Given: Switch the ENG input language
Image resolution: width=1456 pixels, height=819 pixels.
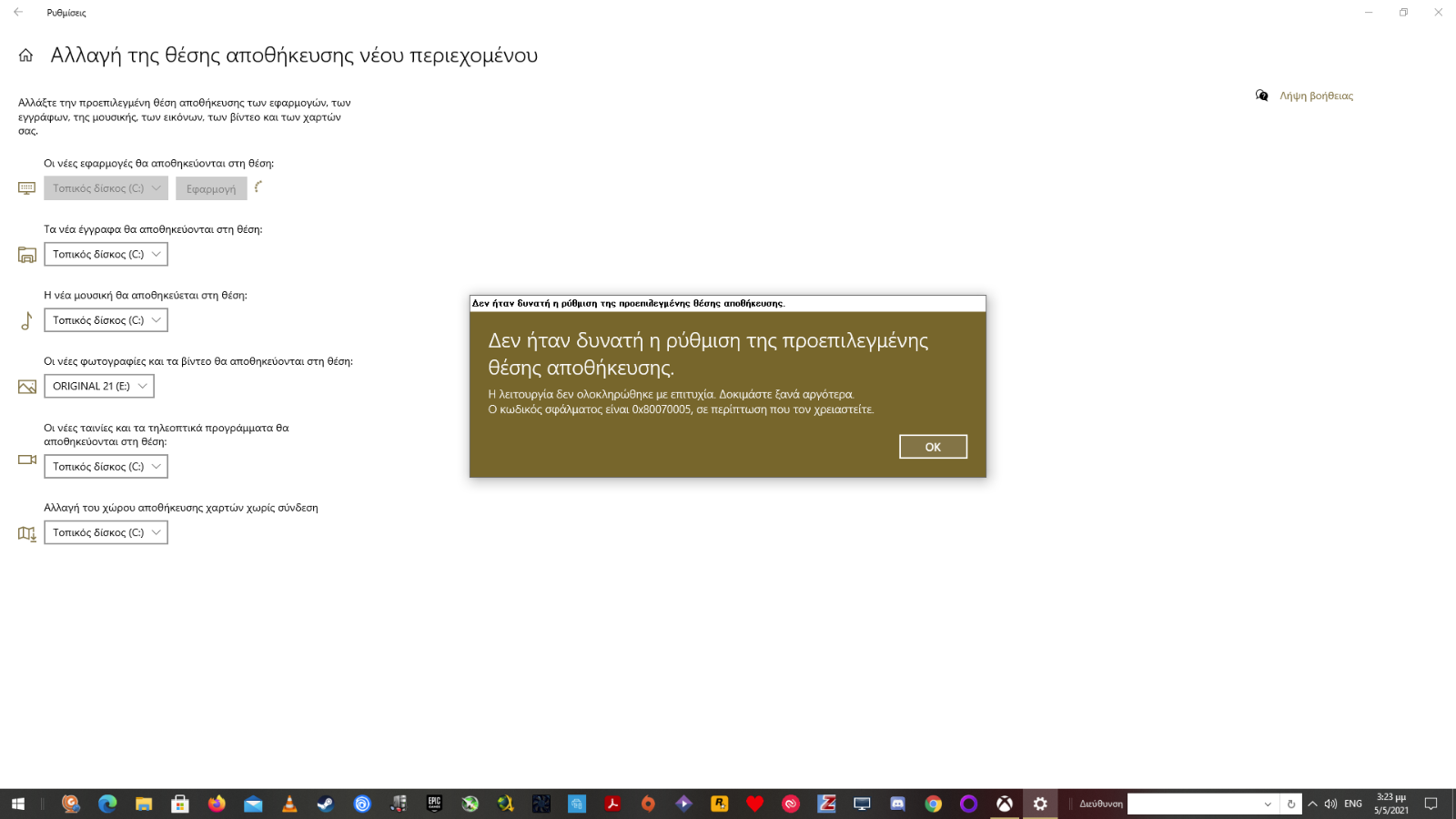Looking at the screenshot, I should click(x=1353, y=804).
